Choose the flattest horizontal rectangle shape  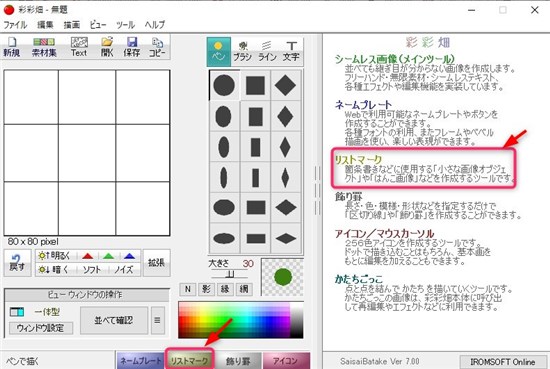tap(256, 239)
